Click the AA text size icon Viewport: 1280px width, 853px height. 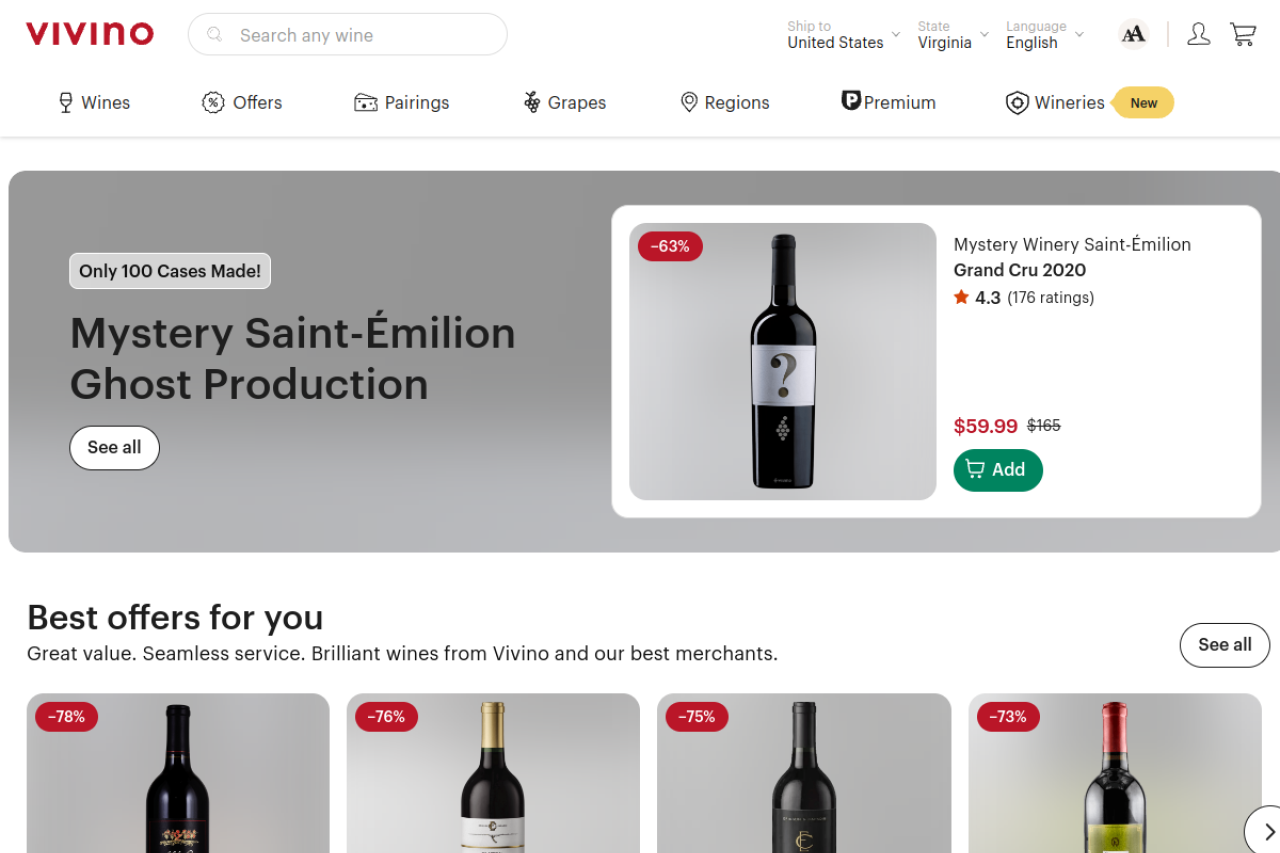1133,34
